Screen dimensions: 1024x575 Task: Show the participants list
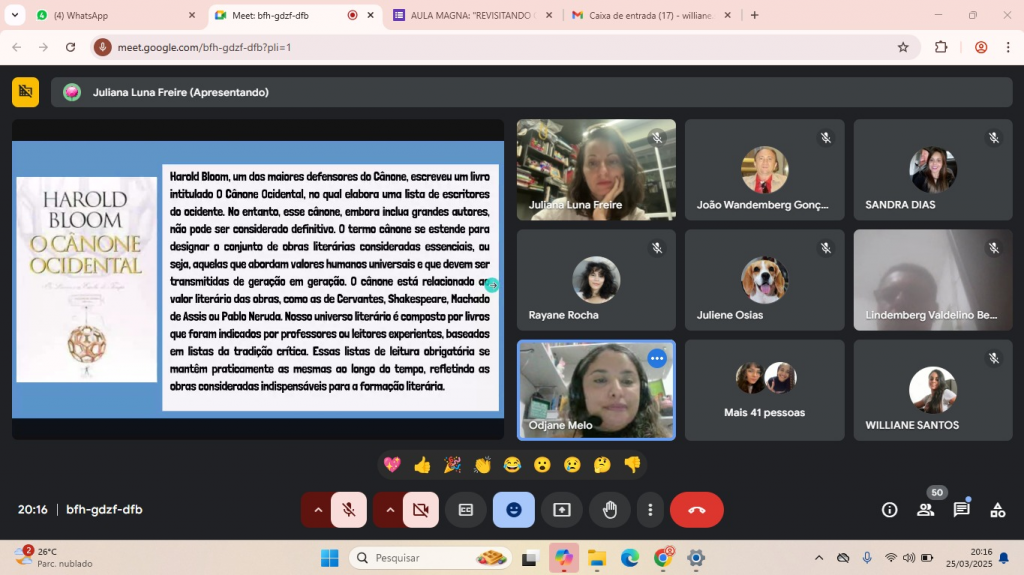click(x=925, y=510)
